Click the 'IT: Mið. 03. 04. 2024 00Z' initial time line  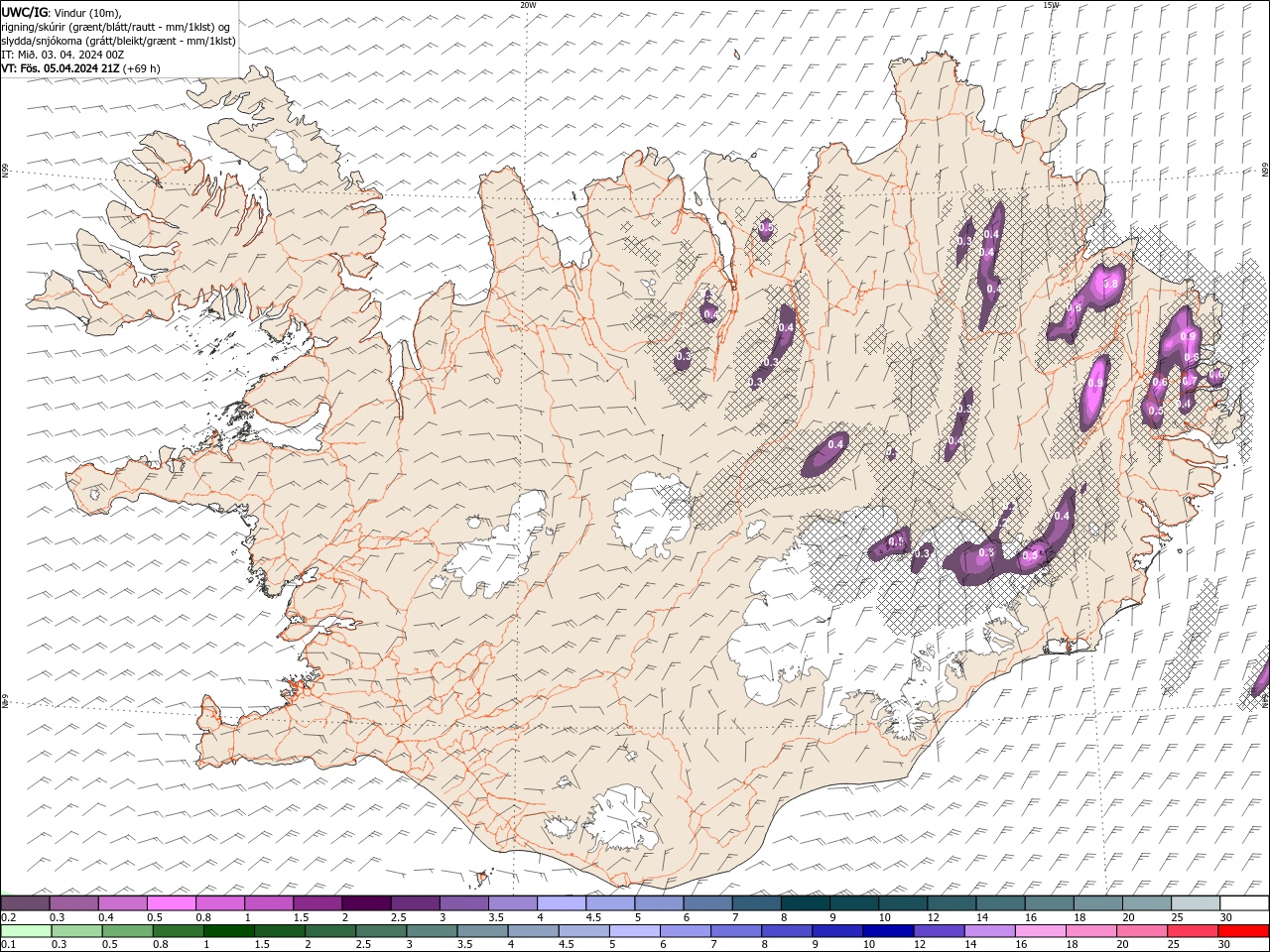63,55
